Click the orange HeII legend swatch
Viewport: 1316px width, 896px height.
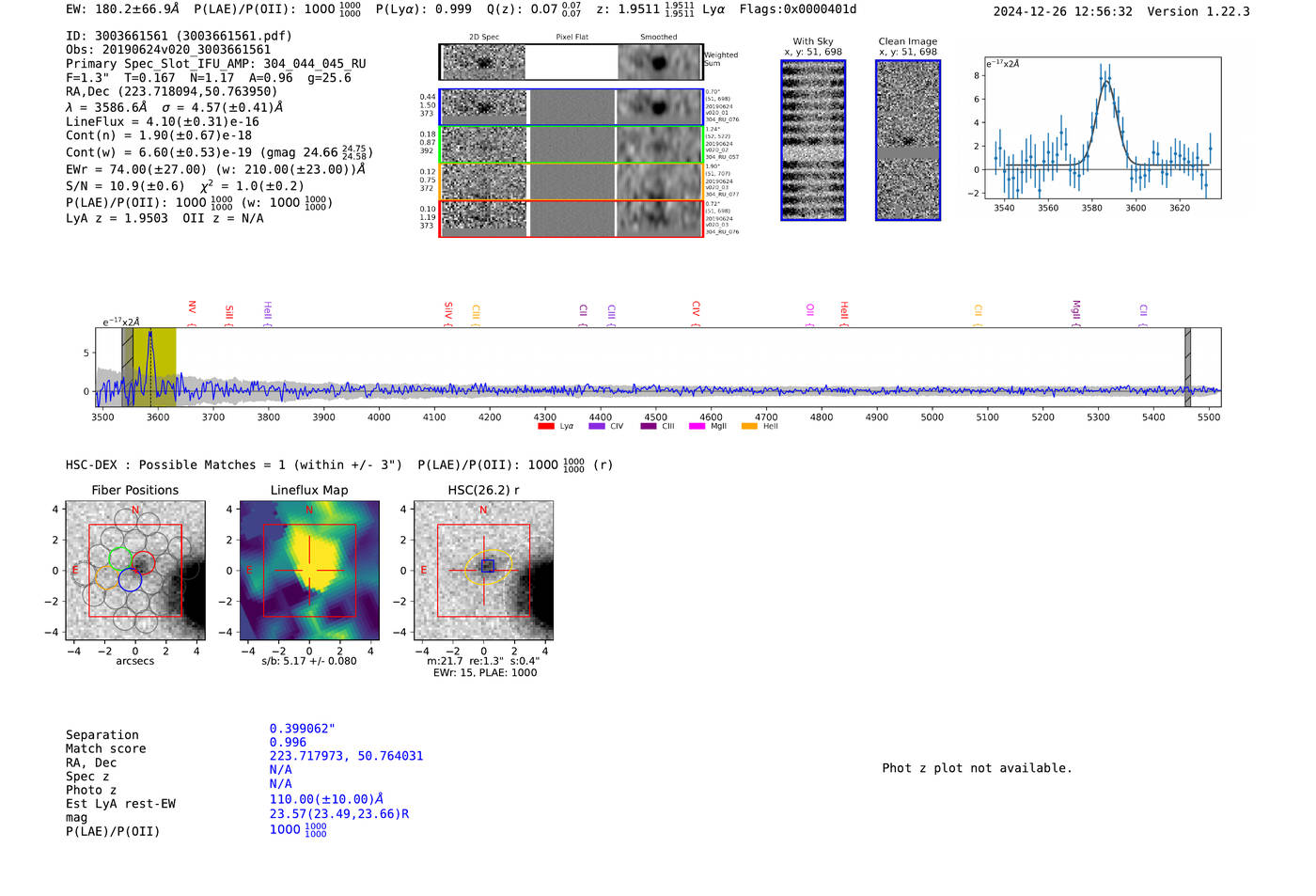[x=749, y=426]
